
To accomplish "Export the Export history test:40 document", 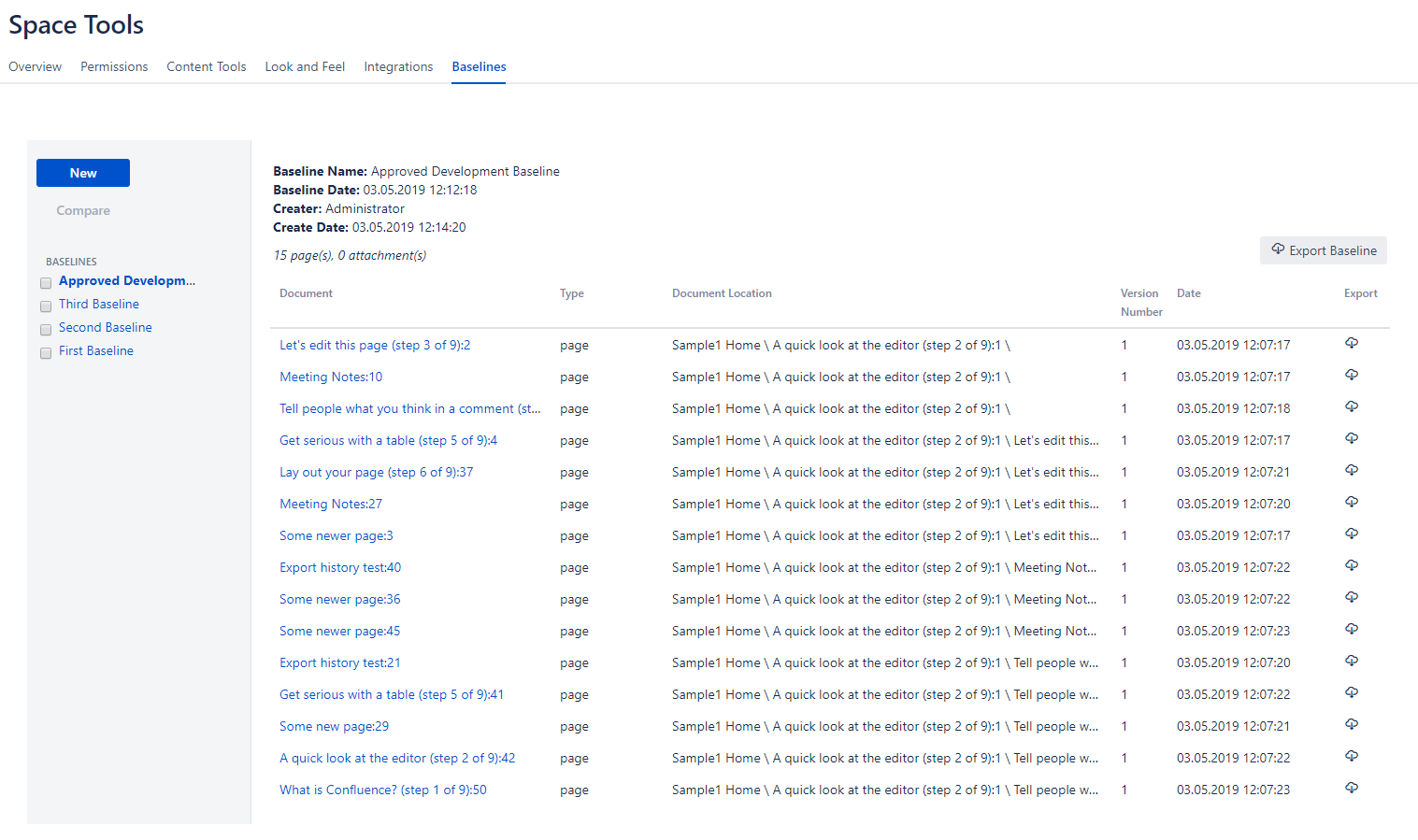I will point(1351,566).
